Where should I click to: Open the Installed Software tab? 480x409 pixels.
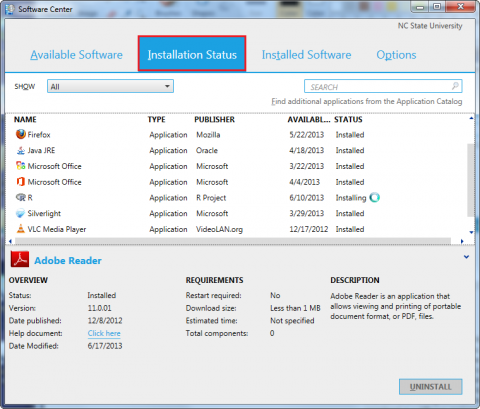pos(306,55)
